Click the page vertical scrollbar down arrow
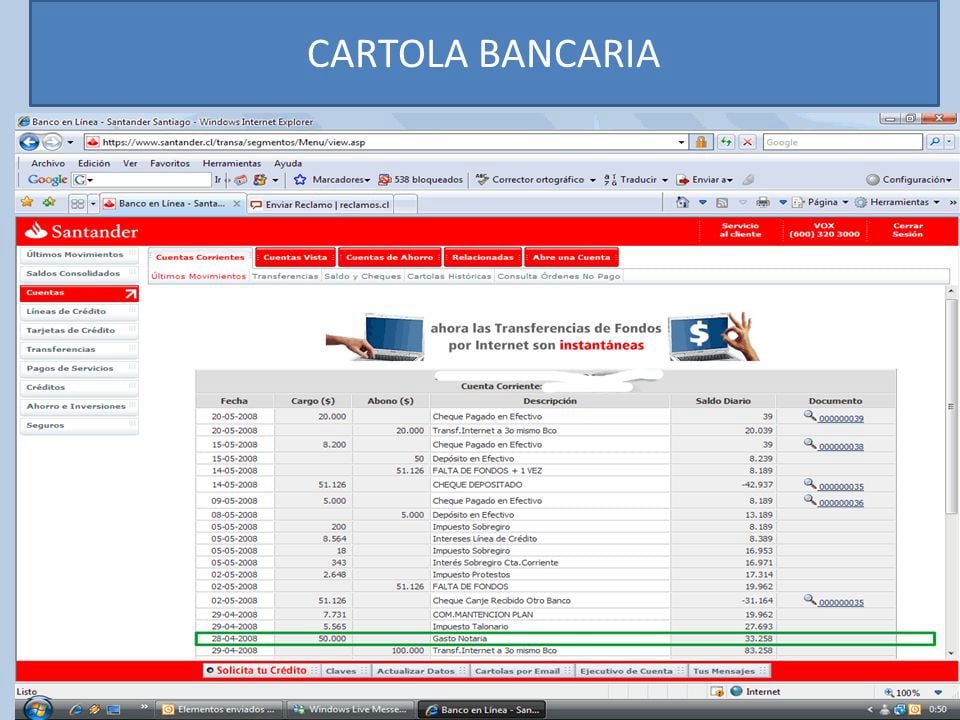This screenshot has height=720, width=960. (x=951, y=653)
